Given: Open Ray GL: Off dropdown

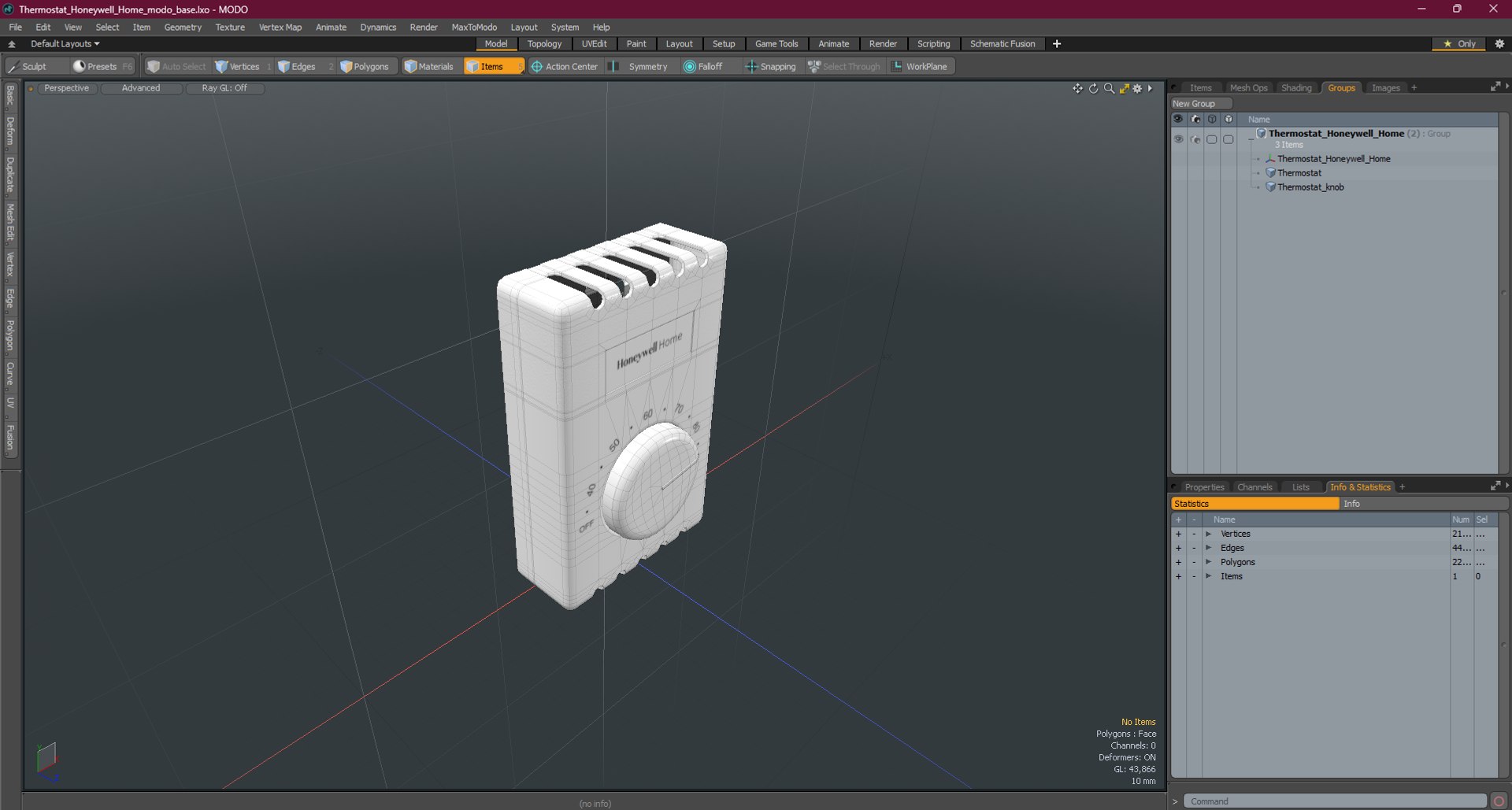Looking at the screenshot, I should 224,88.
